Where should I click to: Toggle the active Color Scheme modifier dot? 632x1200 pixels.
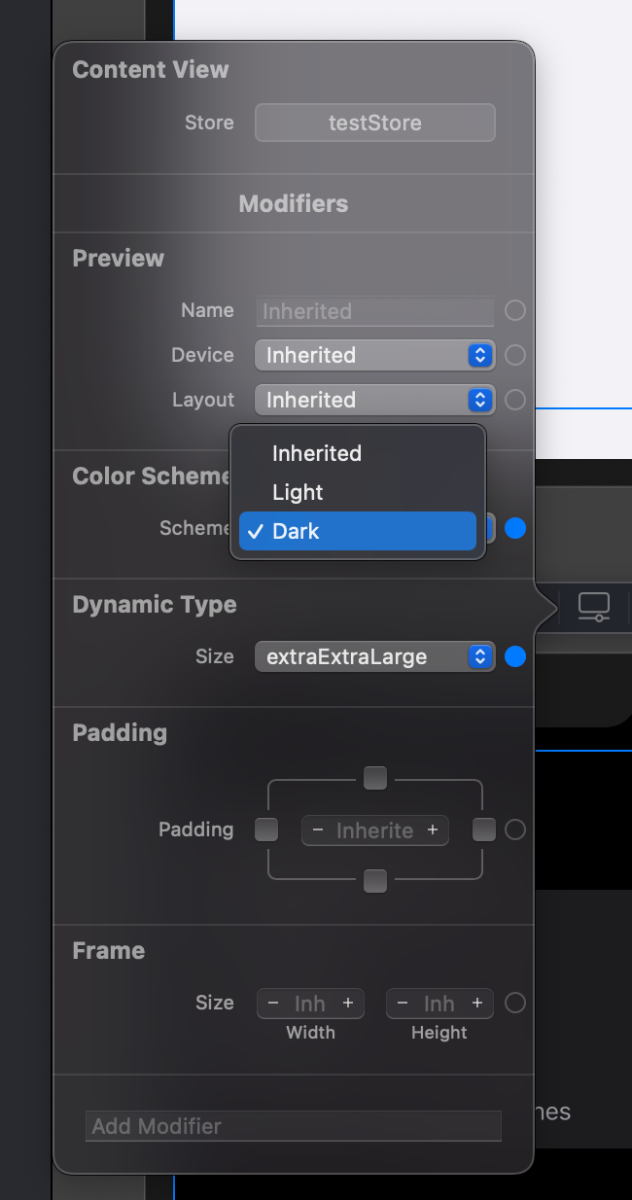515,528
